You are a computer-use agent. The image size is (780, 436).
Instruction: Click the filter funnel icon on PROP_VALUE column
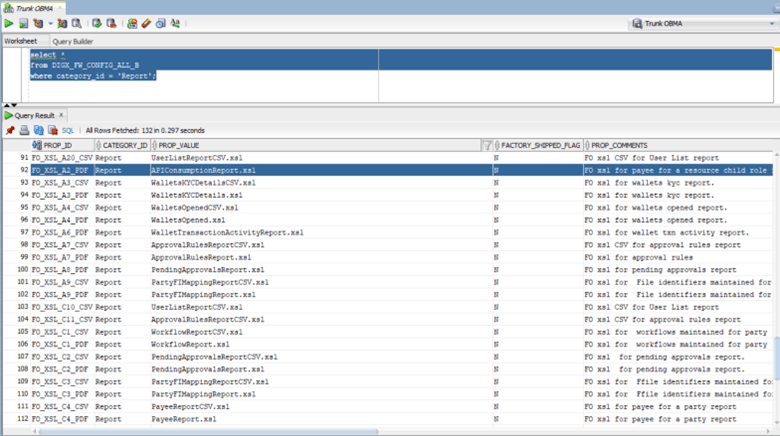[x=487, y=145]
